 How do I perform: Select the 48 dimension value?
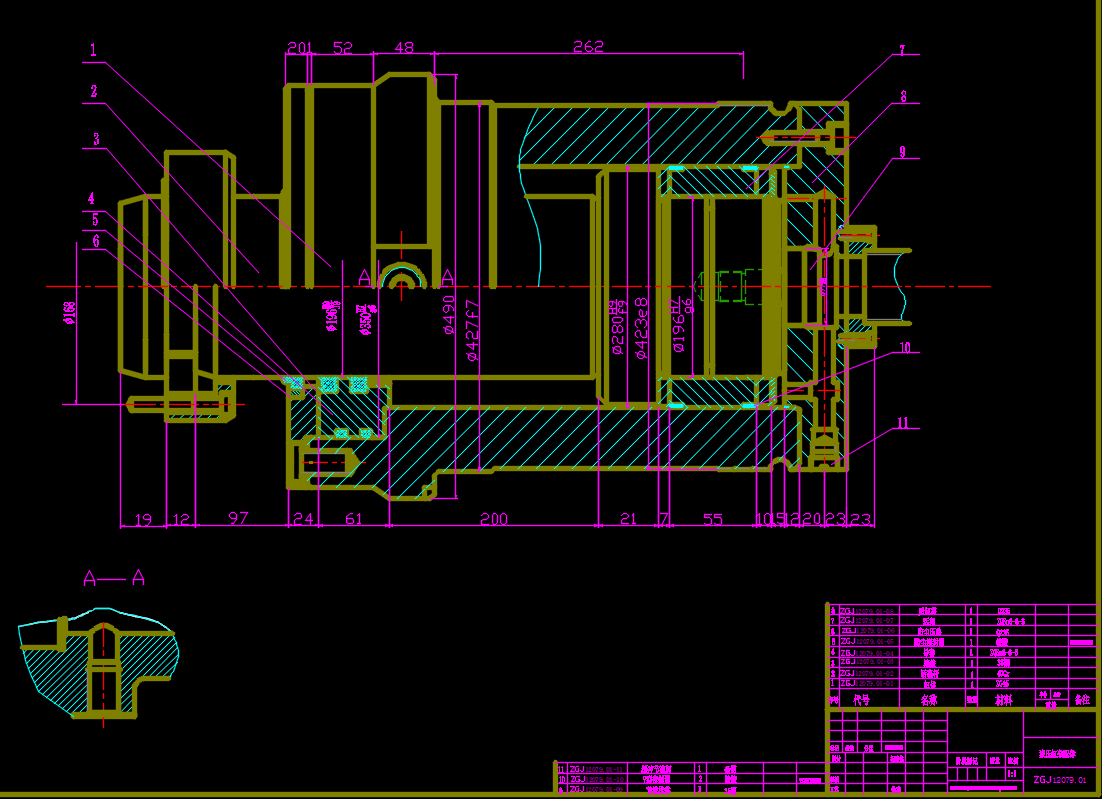point(404,48)
